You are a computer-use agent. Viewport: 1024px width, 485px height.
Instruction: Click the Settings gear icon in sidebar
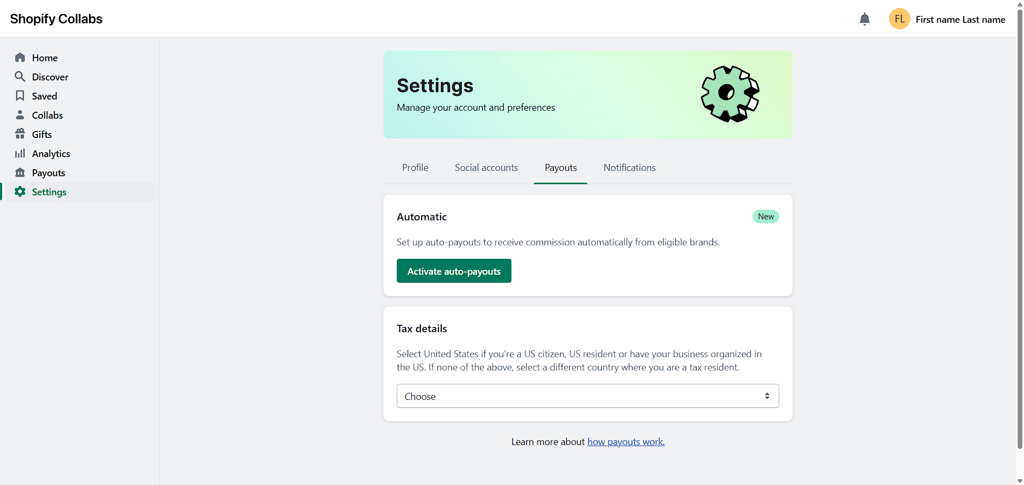tap(20, 192)
